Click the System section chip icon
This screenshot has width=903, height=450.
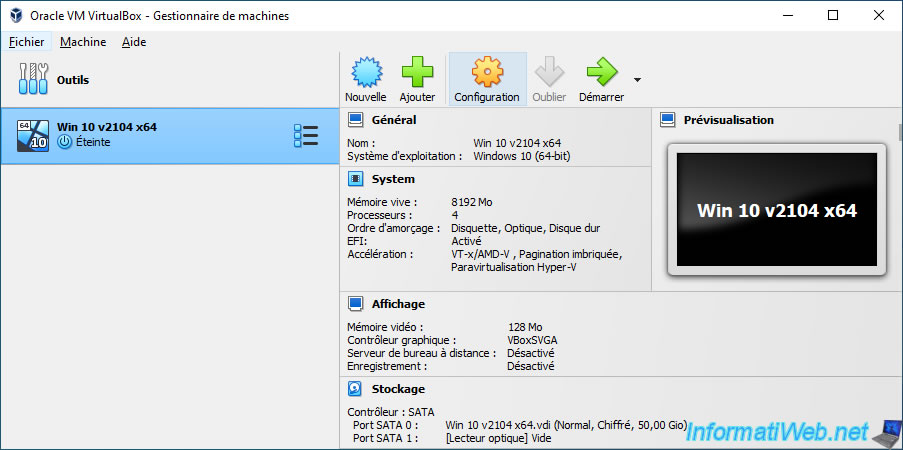click(x=356, y=179)
